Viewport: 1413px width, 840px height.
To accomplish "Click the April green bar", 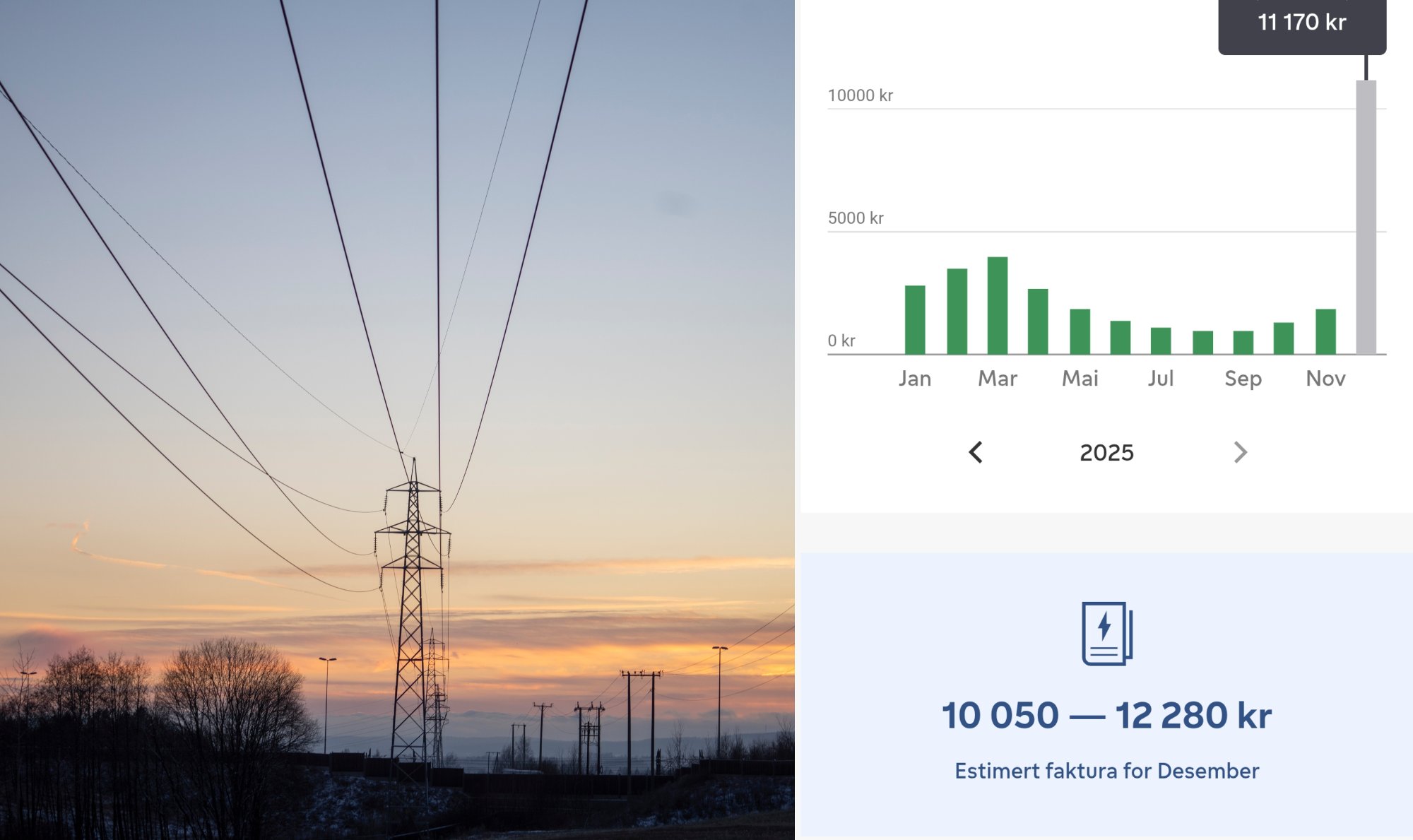I will click(1037, 321).
